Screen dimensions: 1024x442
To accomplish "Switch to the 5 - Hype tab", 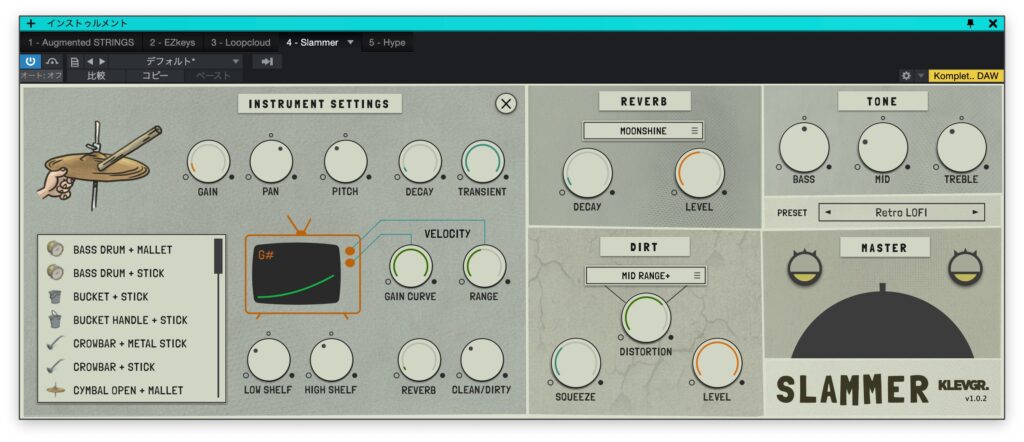I will (385, 42).
